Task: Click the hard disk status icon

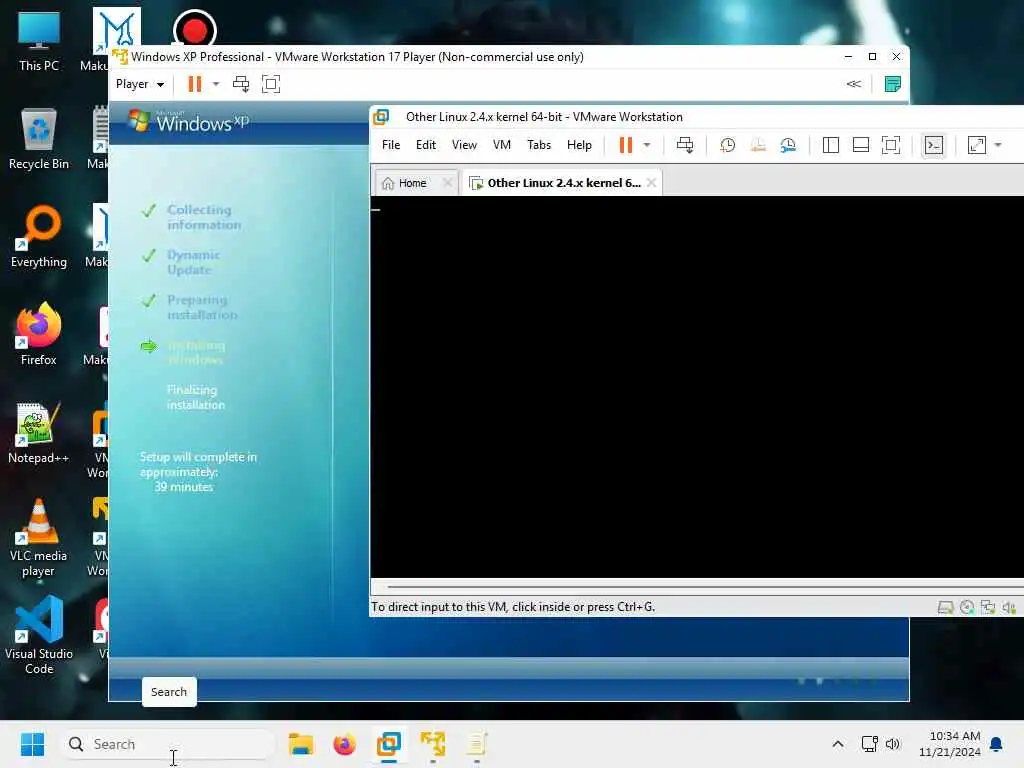Action: click(945, 607)
